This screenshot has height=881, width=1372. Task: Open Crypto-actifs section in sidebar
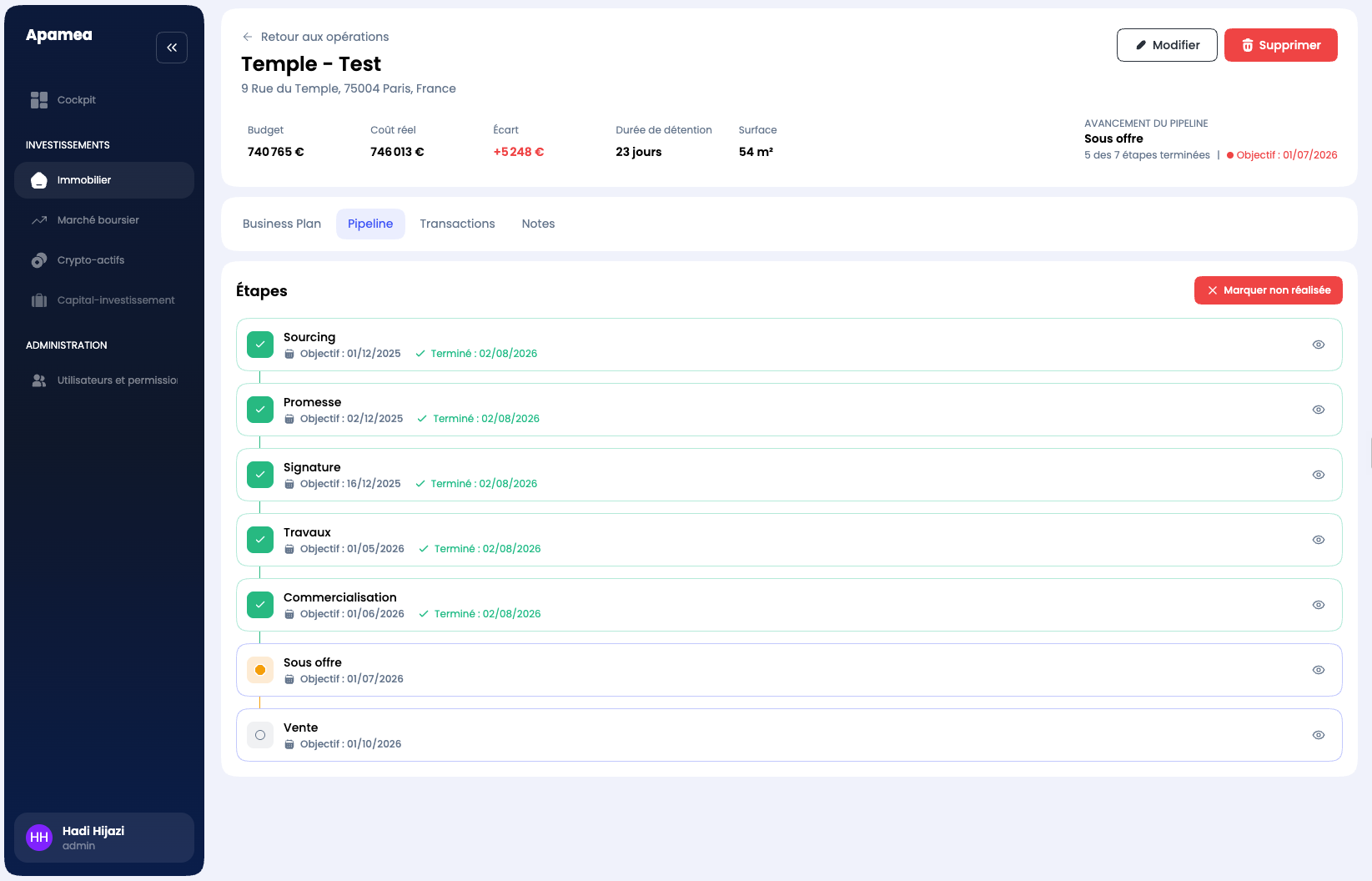click(104, 260)
